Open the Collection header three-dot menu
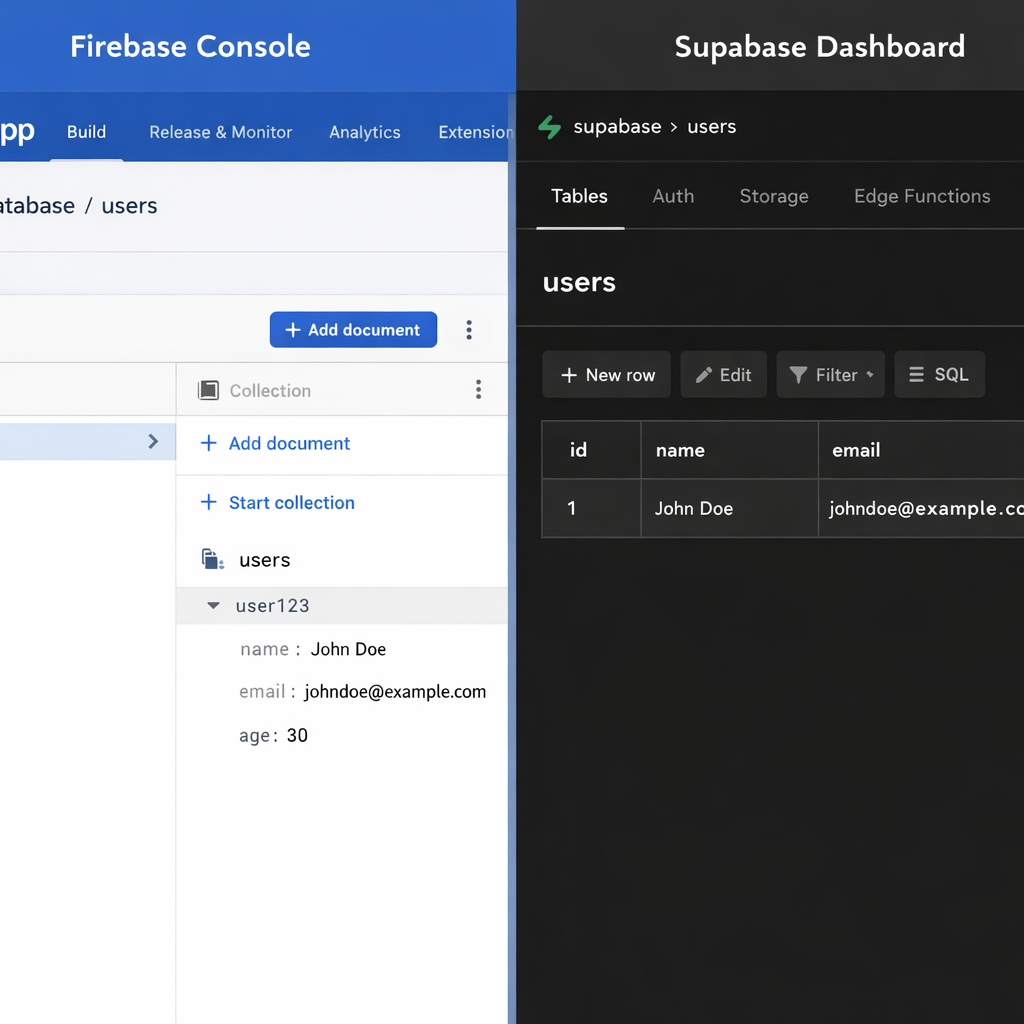Viewport: 1024px width, 1024px height. click(x=478, y=390)
